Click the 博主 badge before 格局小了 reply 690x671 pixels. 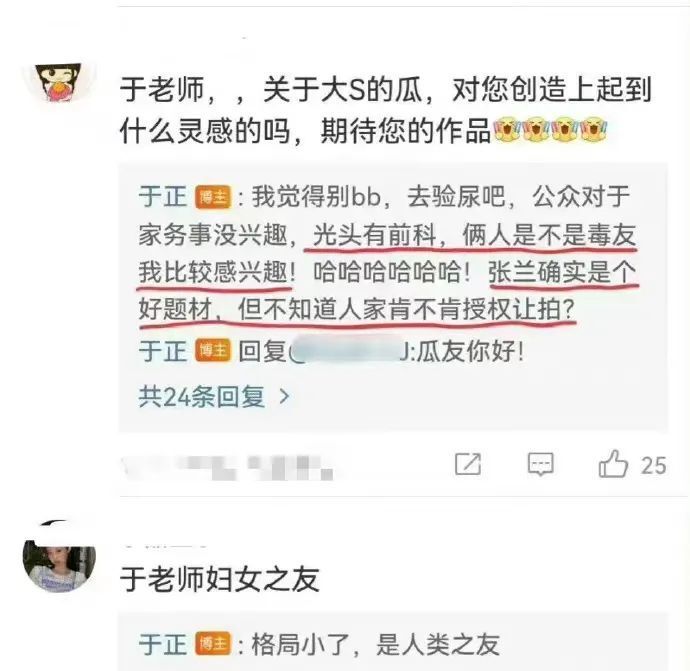[x=213, y=644]
